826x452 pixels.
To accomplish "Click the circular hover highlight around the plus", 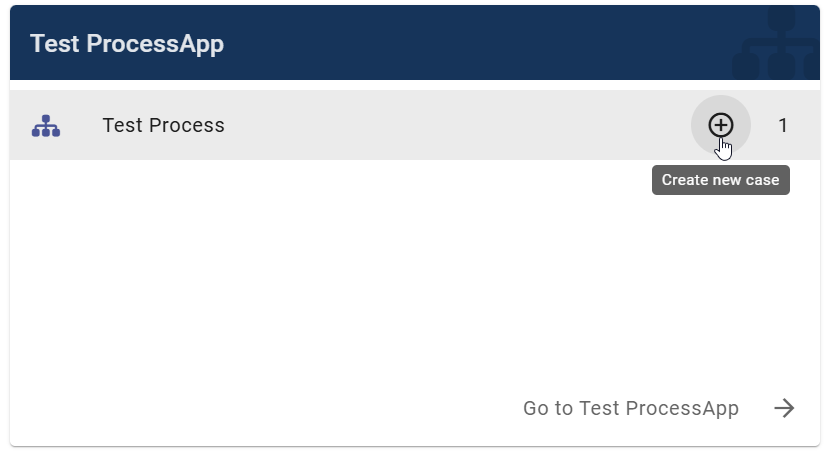I will (x=702, y=112).
